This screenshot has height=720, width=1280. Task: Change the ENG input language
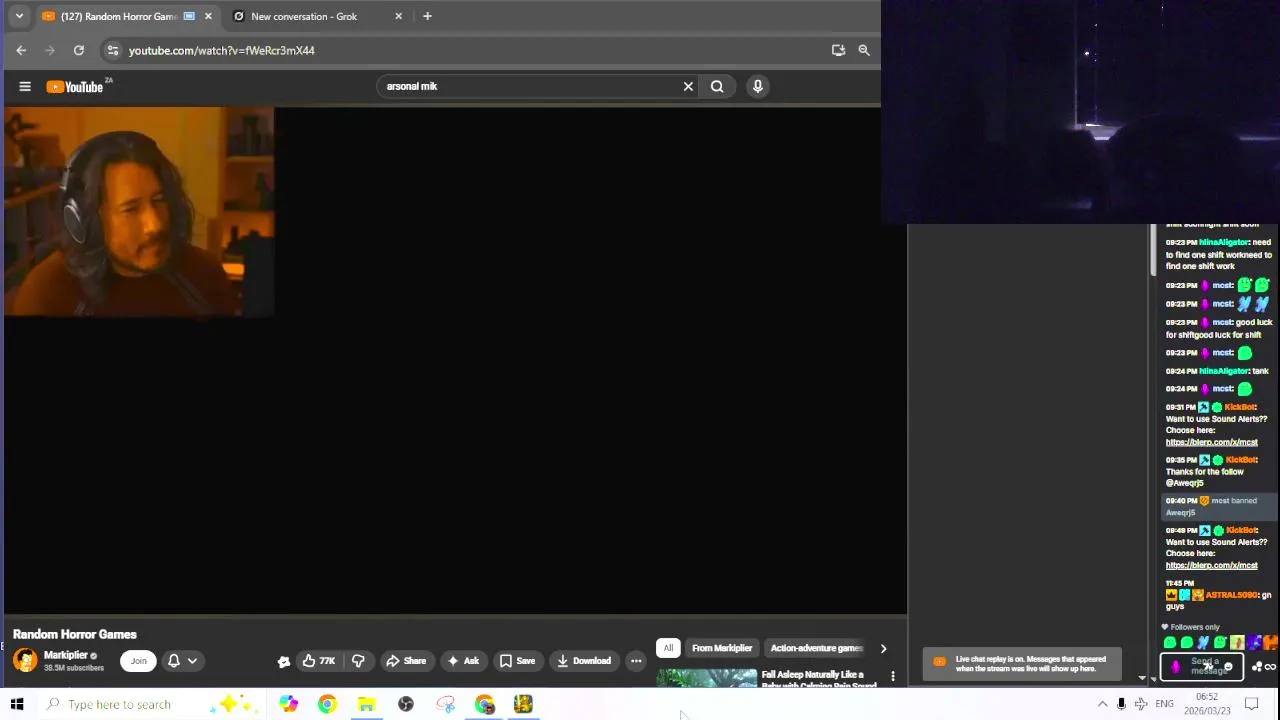1164,704
